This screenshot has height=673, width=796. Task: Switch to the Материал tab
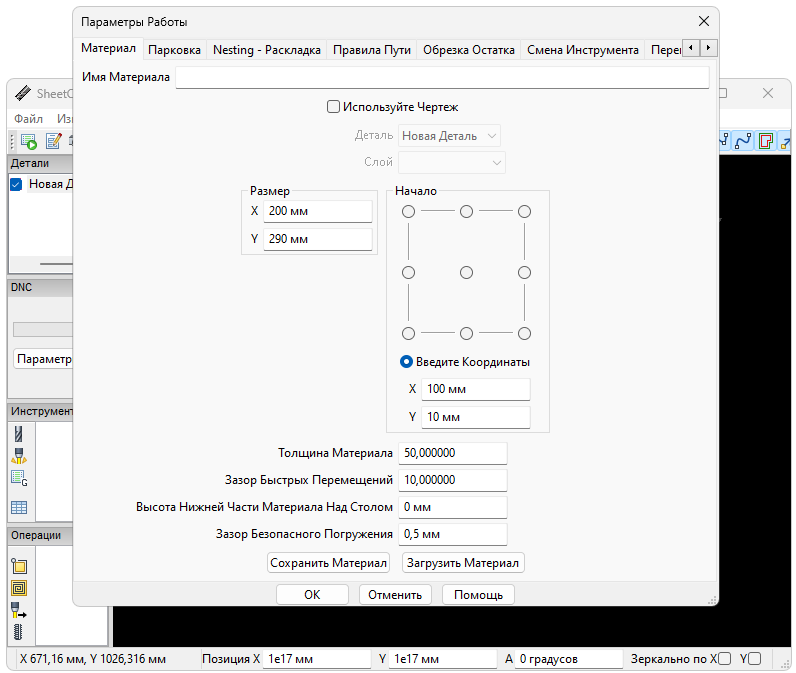[x=108, y=49]
